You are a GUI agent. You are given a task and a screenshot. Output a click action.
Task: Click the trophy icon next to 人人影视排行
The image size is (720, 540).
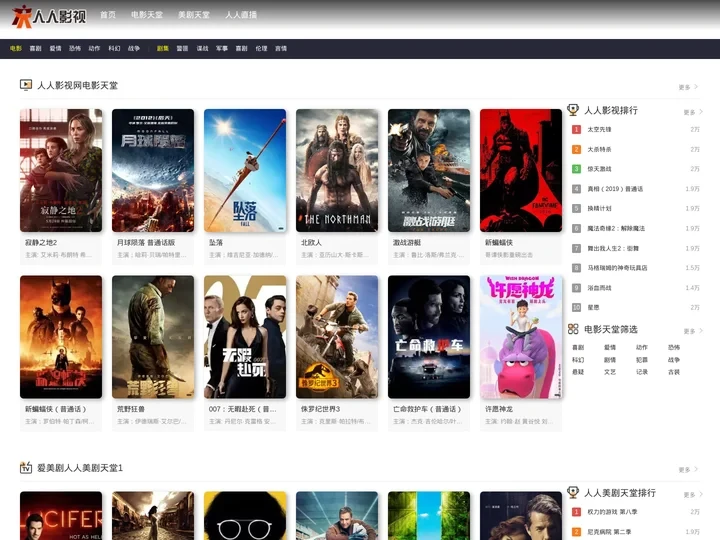pyautogui.click(x=573, y=110)
